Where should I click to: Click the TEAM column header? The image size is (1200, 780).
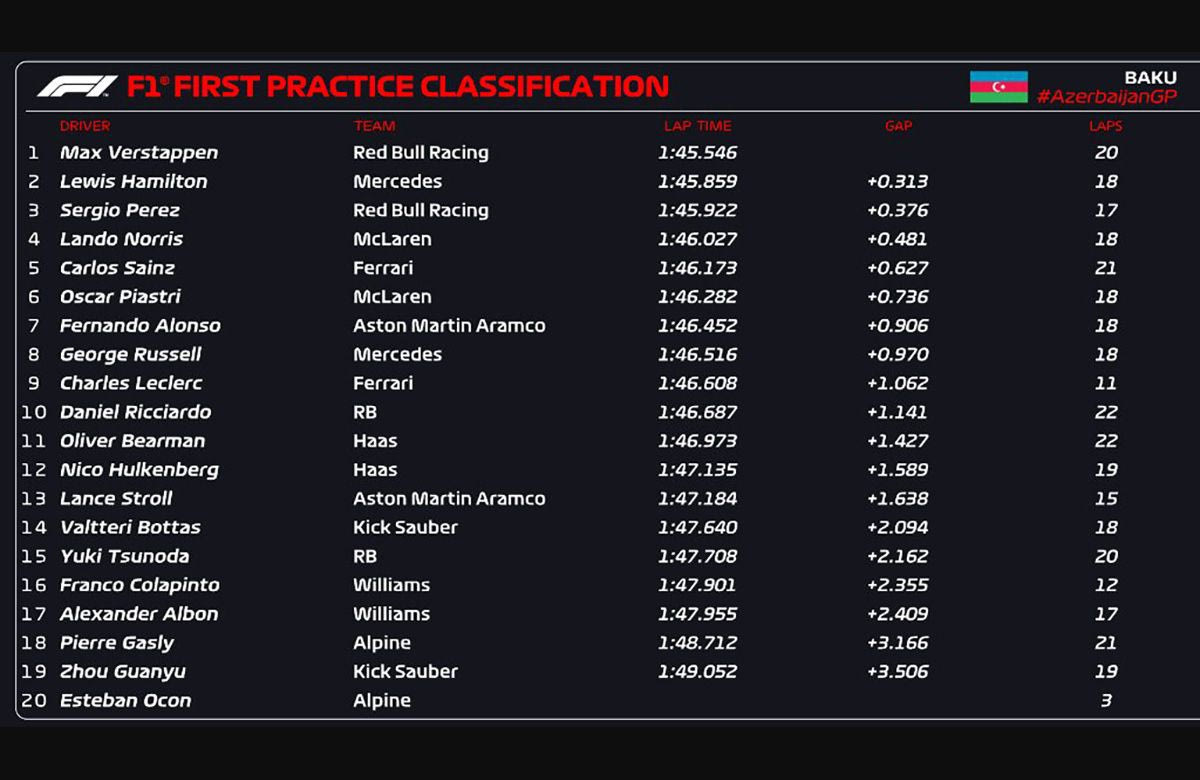tap(374, 126)
